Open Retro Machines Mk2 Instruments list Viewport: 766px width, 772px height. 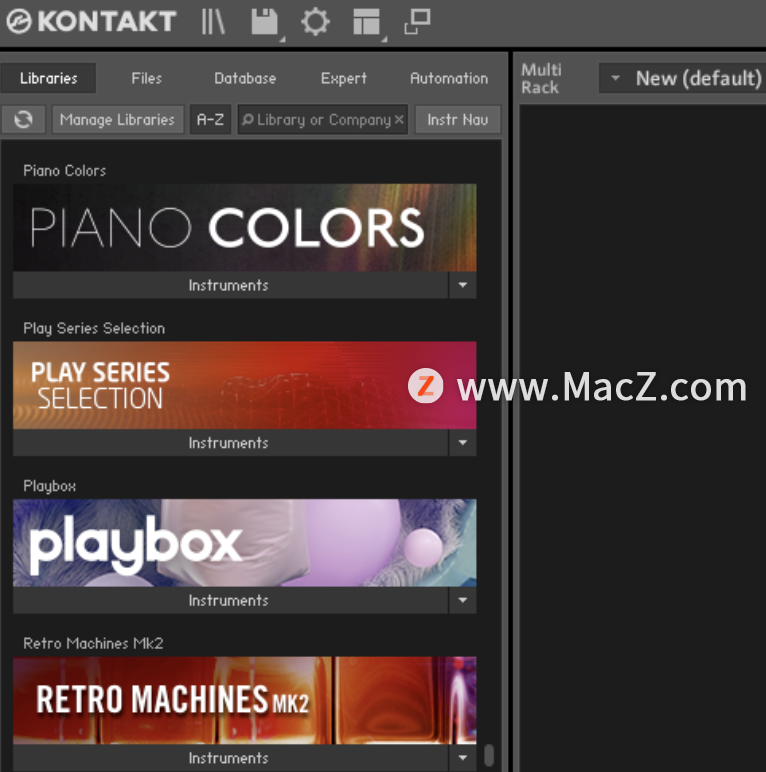pyautogui.click(x=230, y=758)
